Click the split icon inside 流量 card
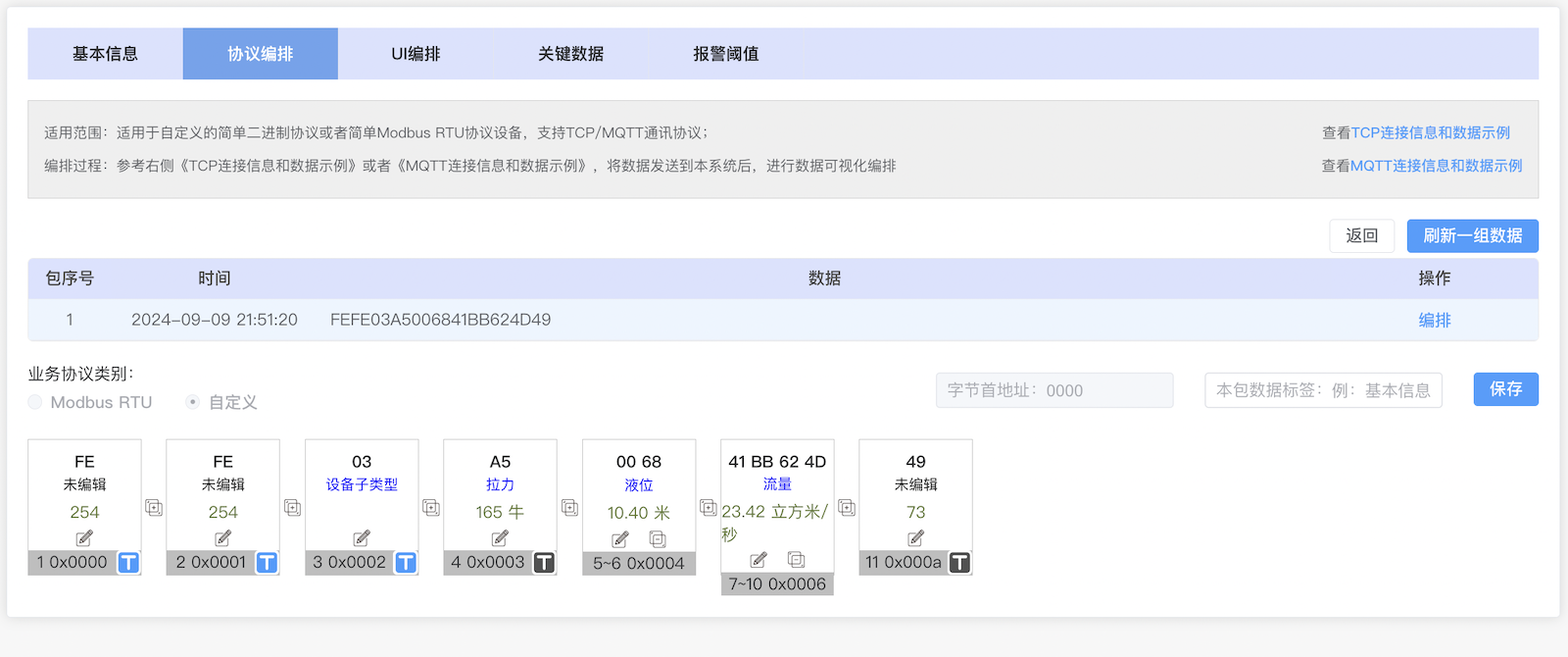1568x657 pixels. pyautogui.click(x=796, y=560)
